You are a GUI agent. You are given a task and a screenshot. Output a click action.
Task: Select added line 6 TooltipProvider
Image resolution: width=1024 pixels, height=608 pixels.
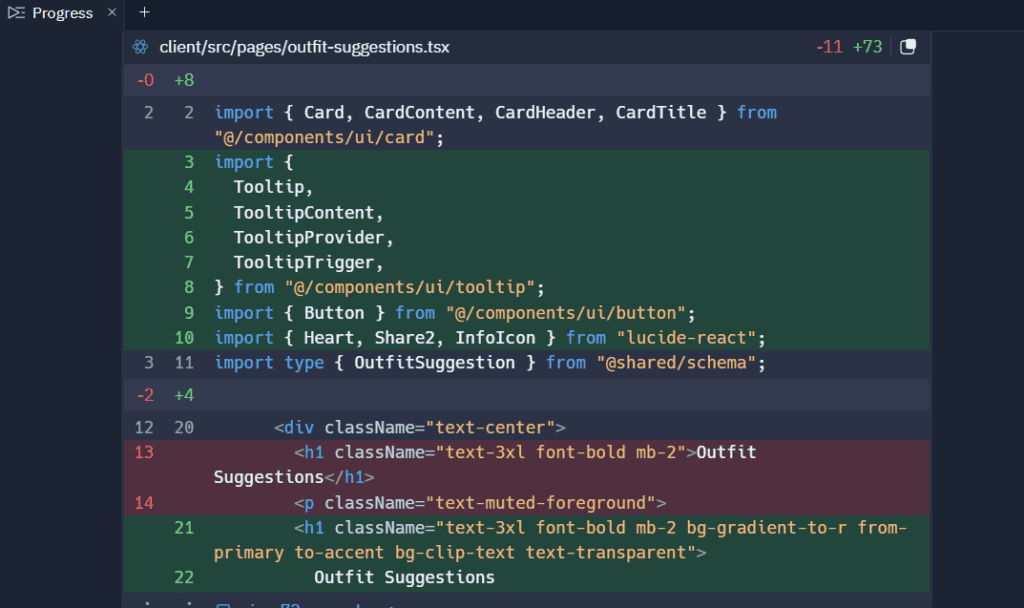click(527, 237)
